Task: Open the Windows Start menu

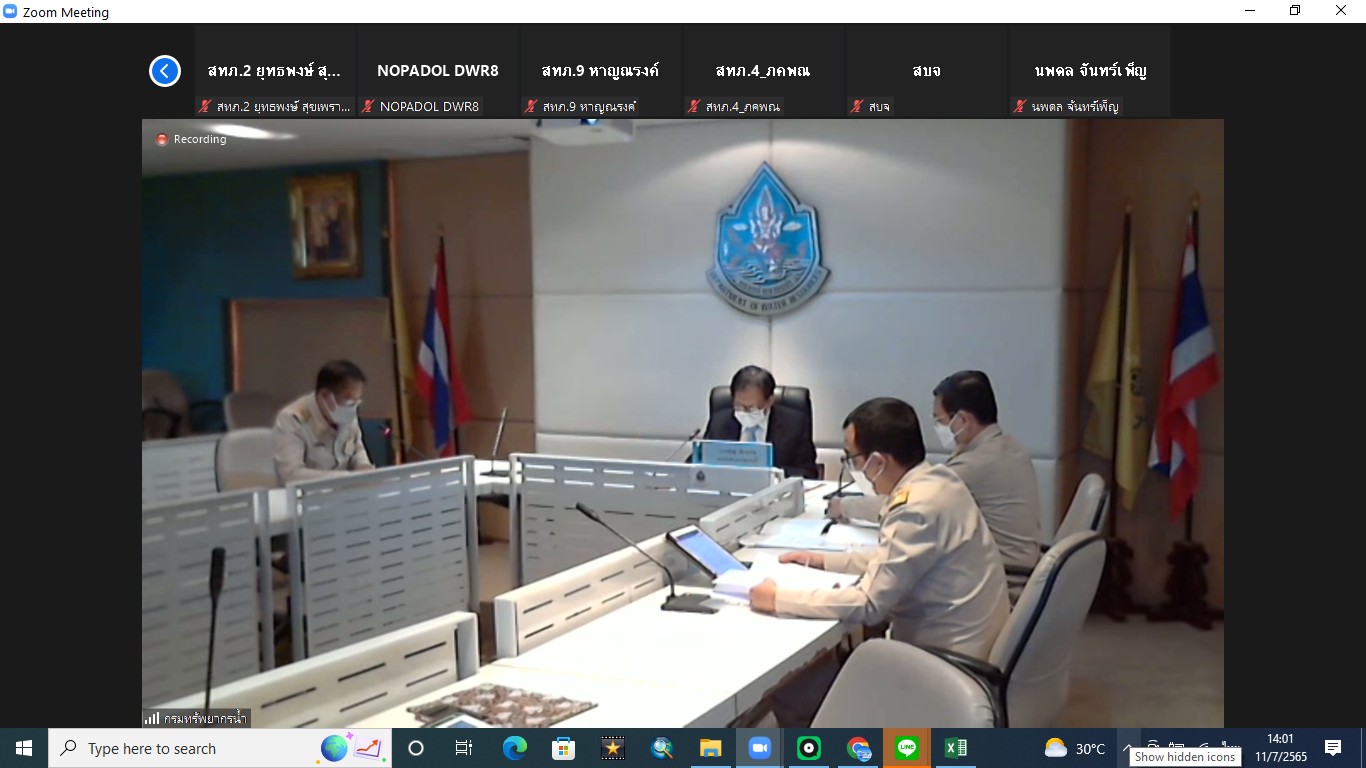Action: (x=24, y=748)
